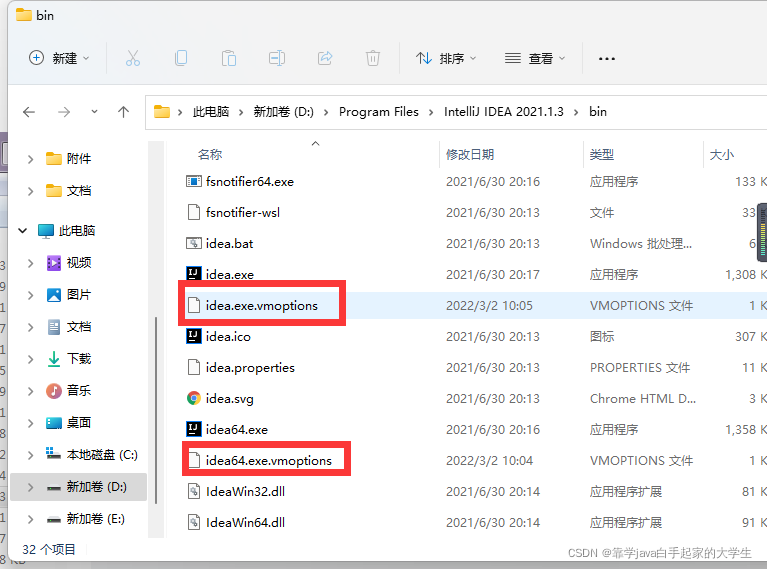The width and height of the screenshot is (767, 569).
Task: Collapse the 此电脑 tree node
Action: (23, 230)
